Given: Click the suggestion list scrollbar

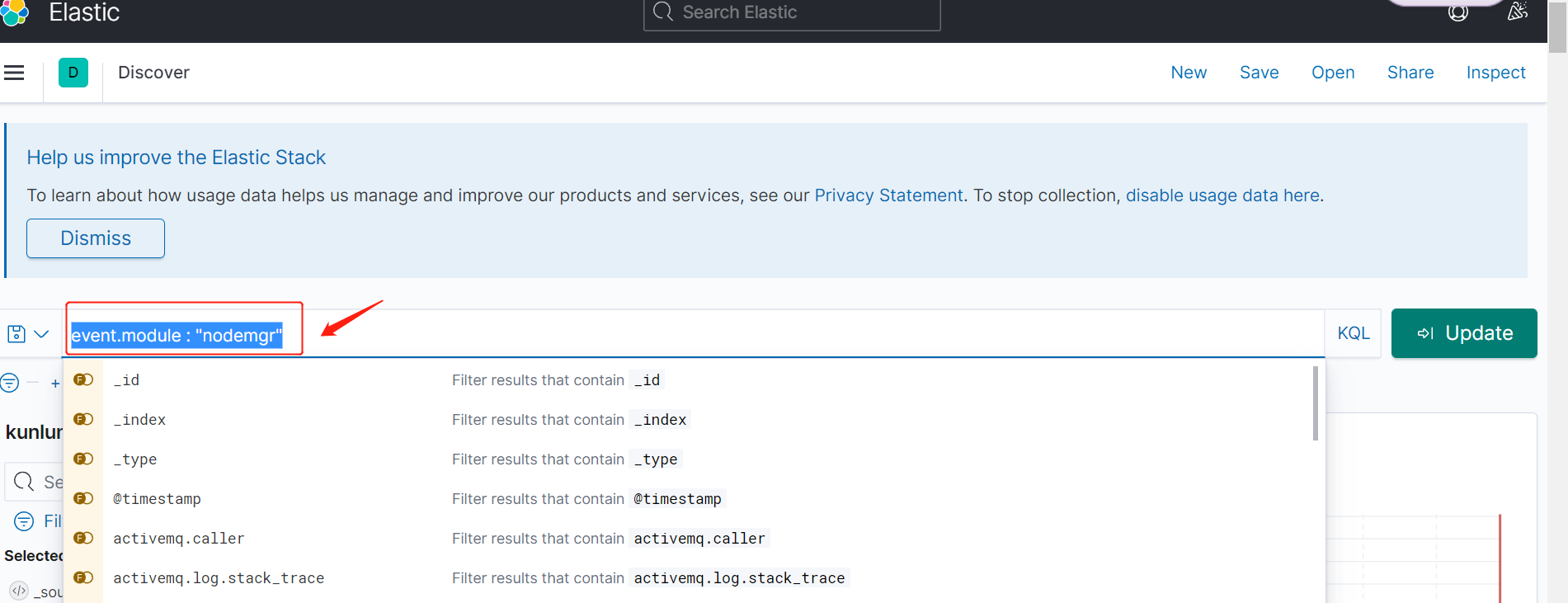Looking at the screenshot, I should pyautogui.click(x=1316, y=403).
